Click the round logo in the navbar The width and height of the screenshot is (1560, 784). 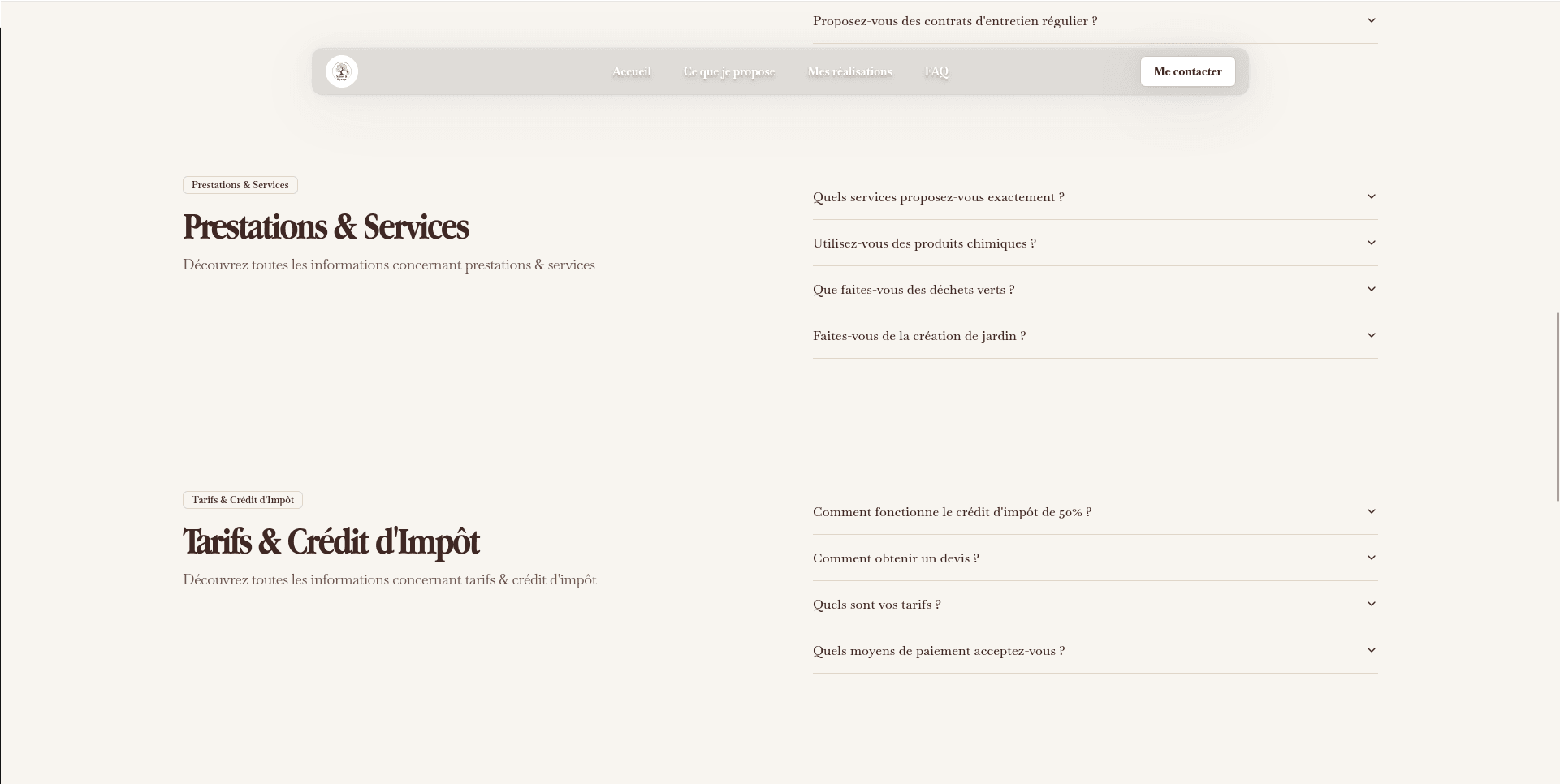(342, 71)
